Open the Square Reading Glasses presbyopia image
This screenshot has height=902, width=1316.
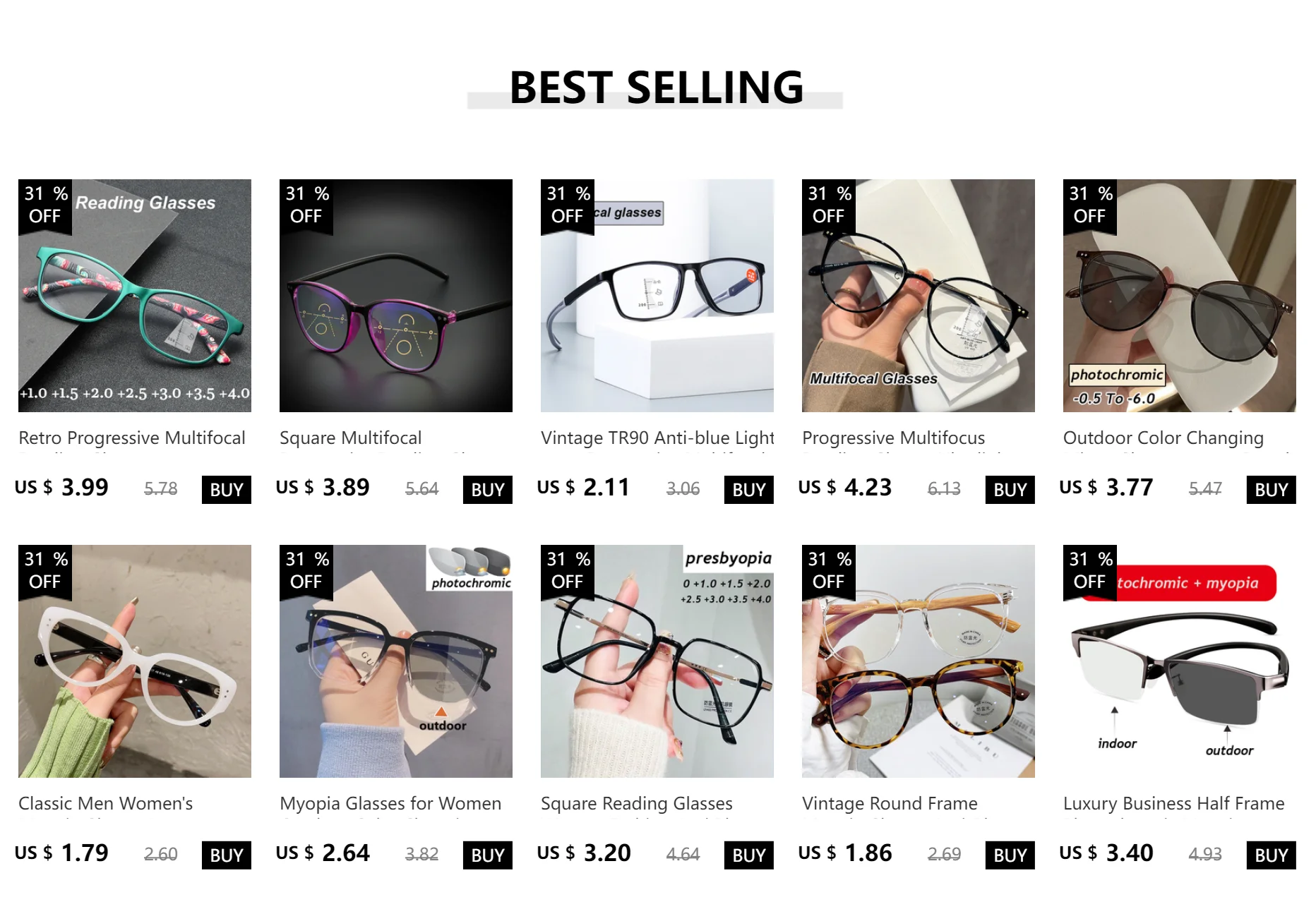[x=657, y=661]
